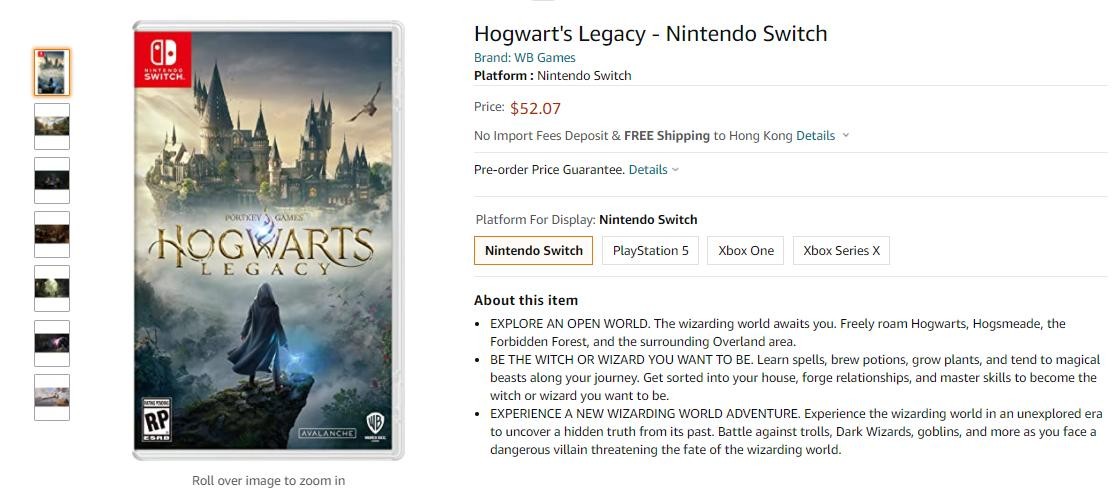1116x500 pixels.
Task: Click the Nintendo Switch logo on cover
Action: coord(163,60)
